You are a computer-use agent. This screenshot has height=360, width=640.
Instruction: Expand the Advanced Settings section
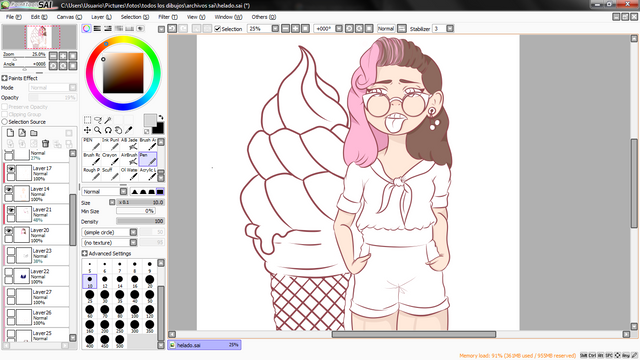click(x=84, y=253)
